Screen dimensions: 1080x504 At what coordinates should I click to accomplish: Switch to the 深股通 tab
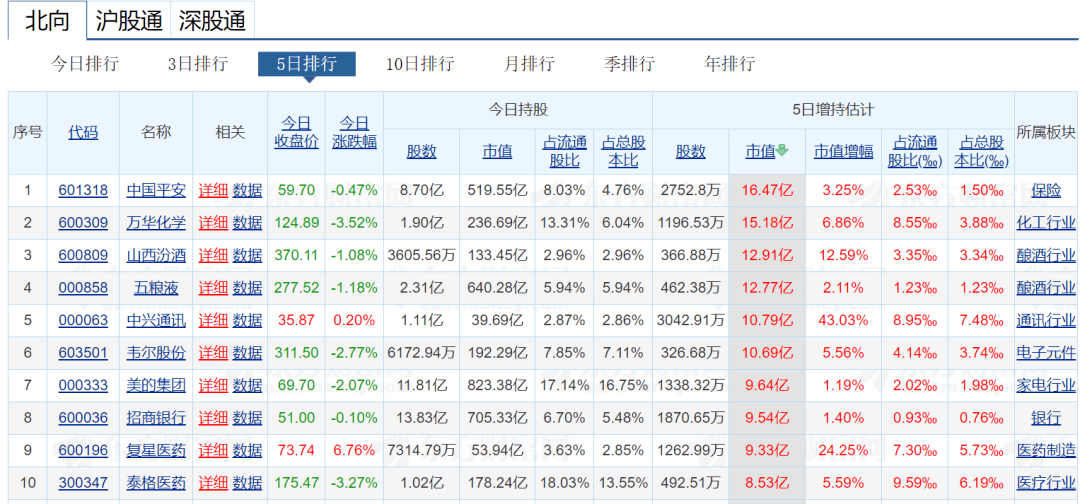pos(213,21)
